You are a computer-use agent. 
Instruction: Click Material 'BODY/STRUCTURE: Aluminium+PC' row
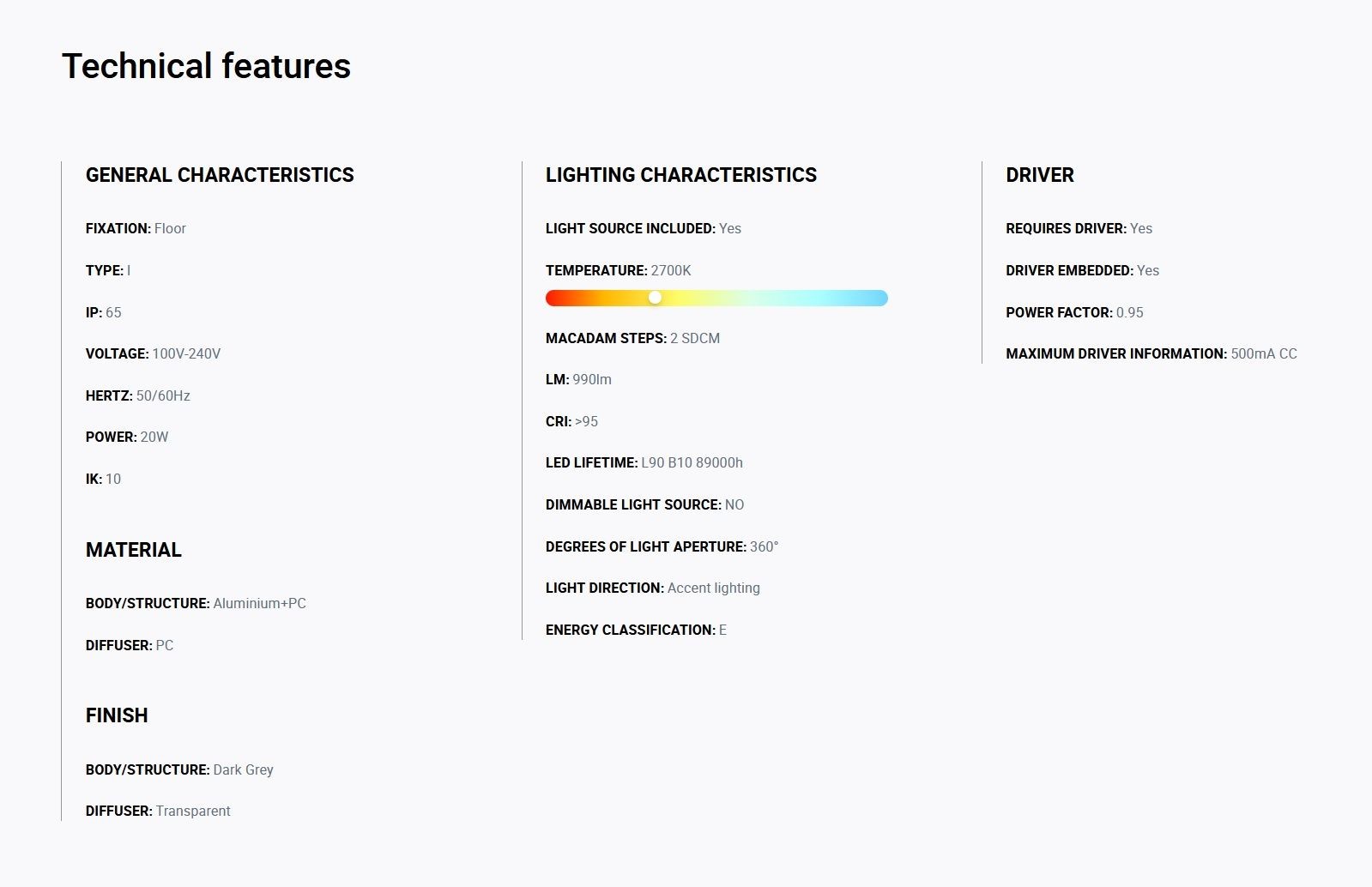196,603
